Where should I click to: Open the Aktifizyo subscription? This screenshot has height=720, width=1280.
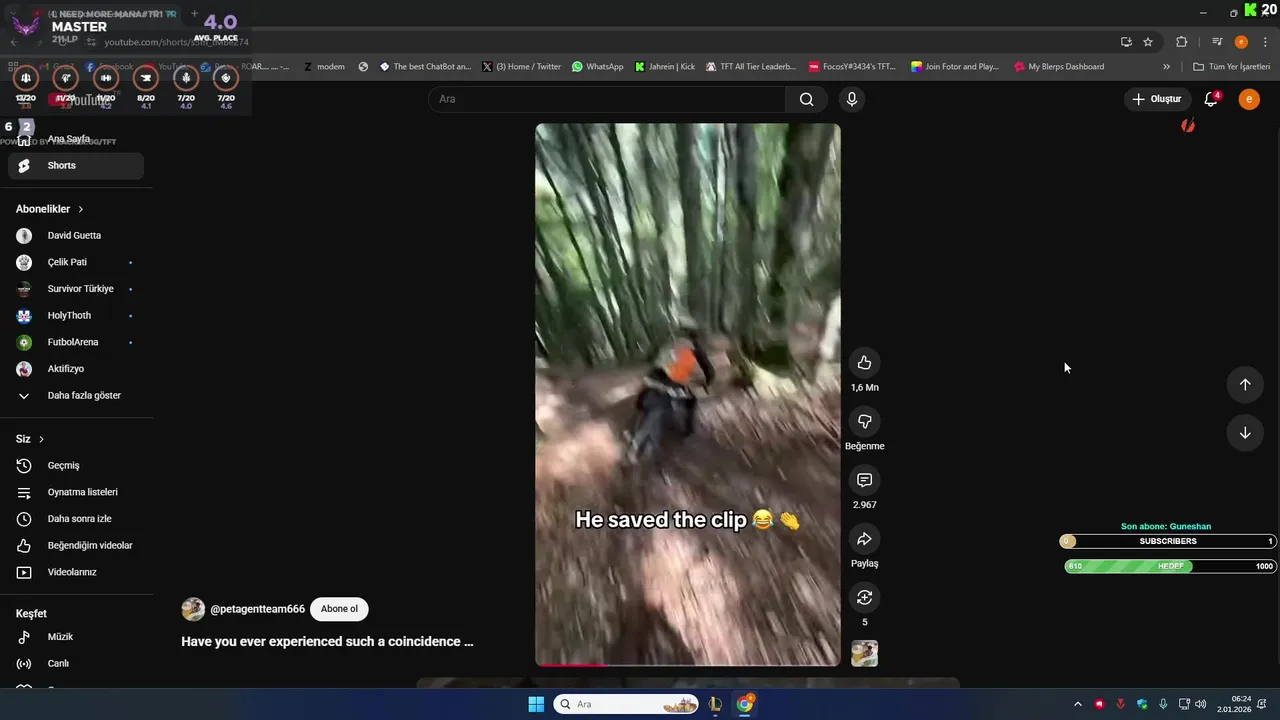click(76, 369)
